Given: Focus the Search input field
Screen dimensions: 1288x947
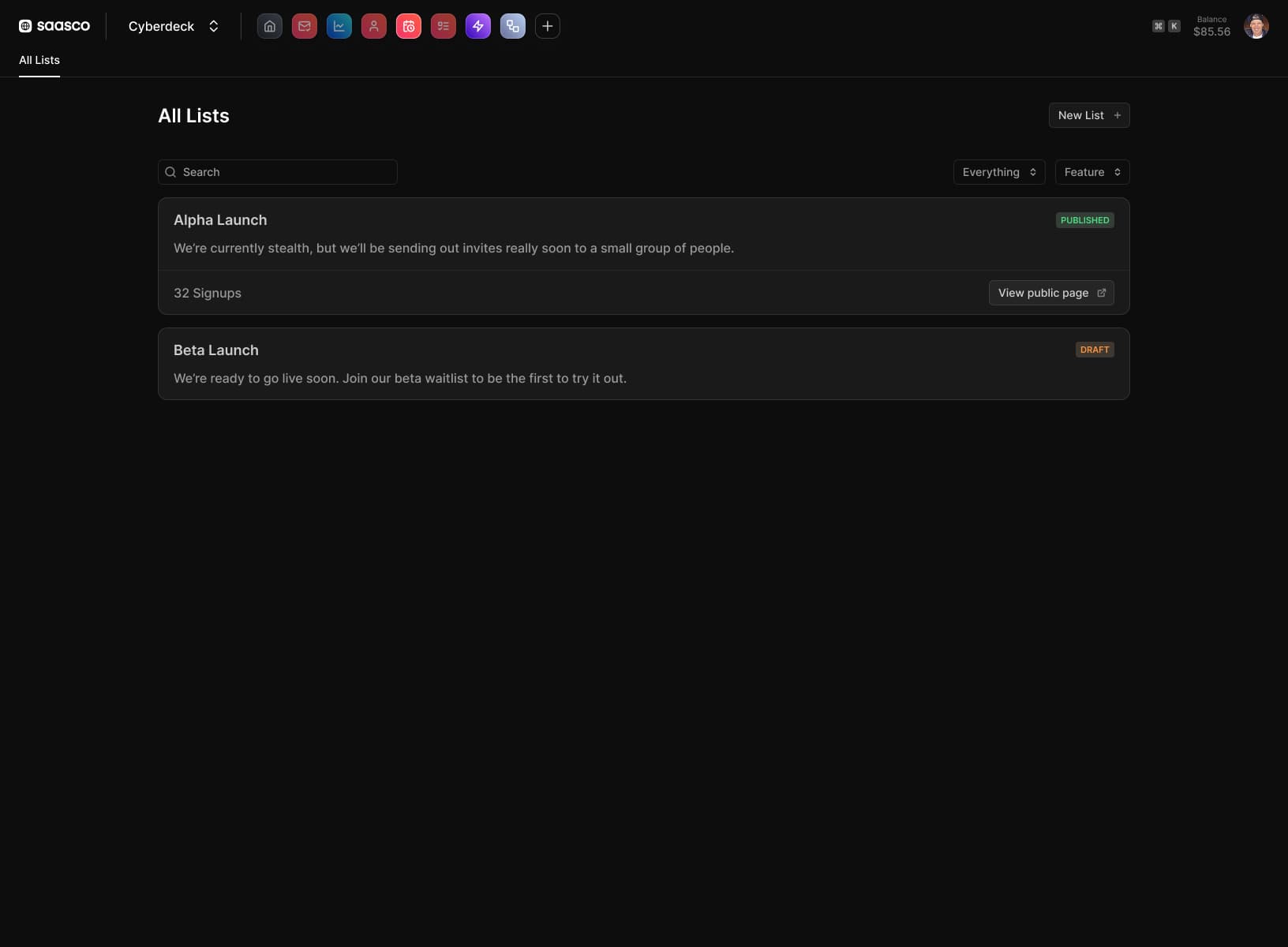Looking at the screenshot, I should pyautogui.click(x=278, y=172).
